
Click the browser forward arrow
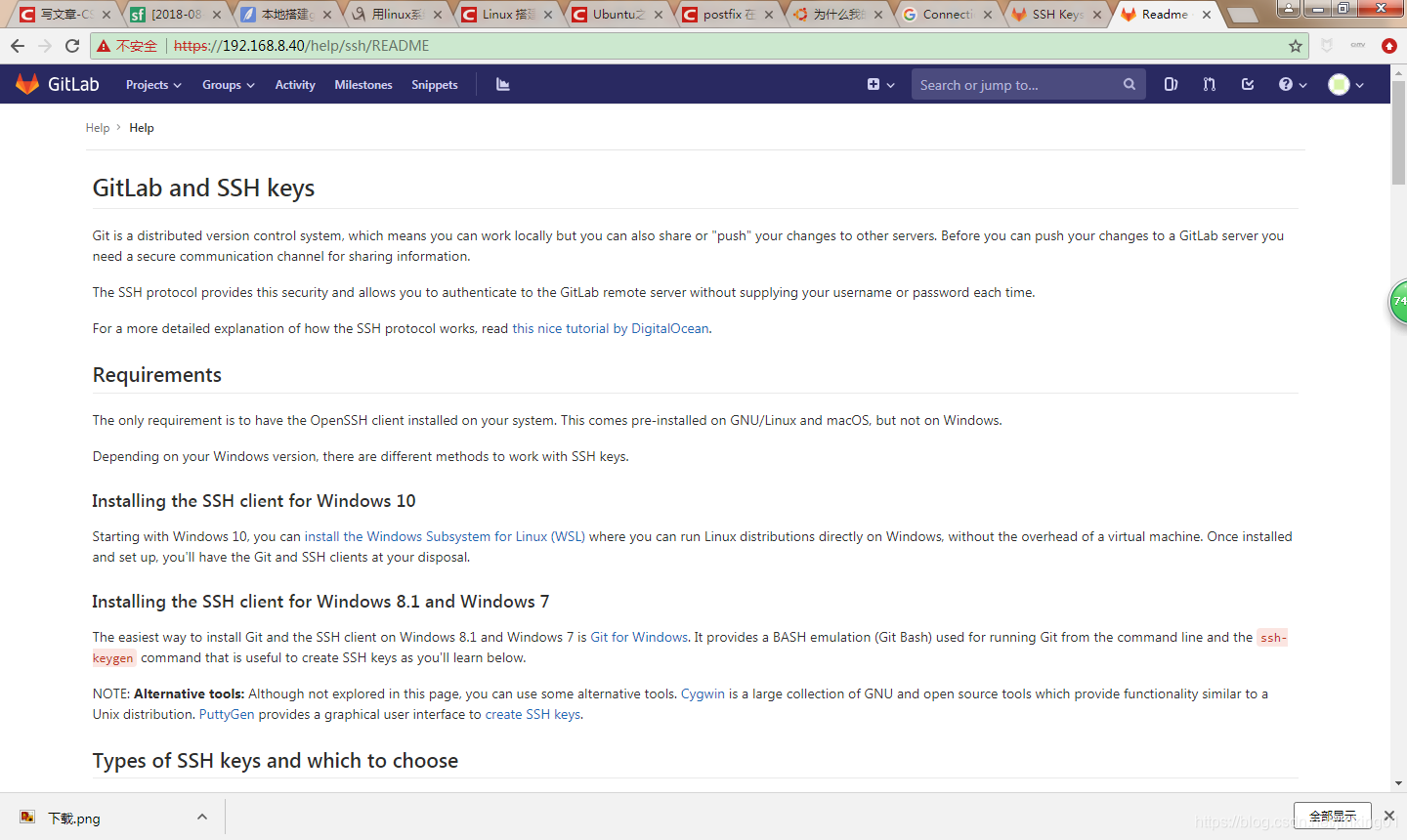pyautogui.click(x=45, y=46)
